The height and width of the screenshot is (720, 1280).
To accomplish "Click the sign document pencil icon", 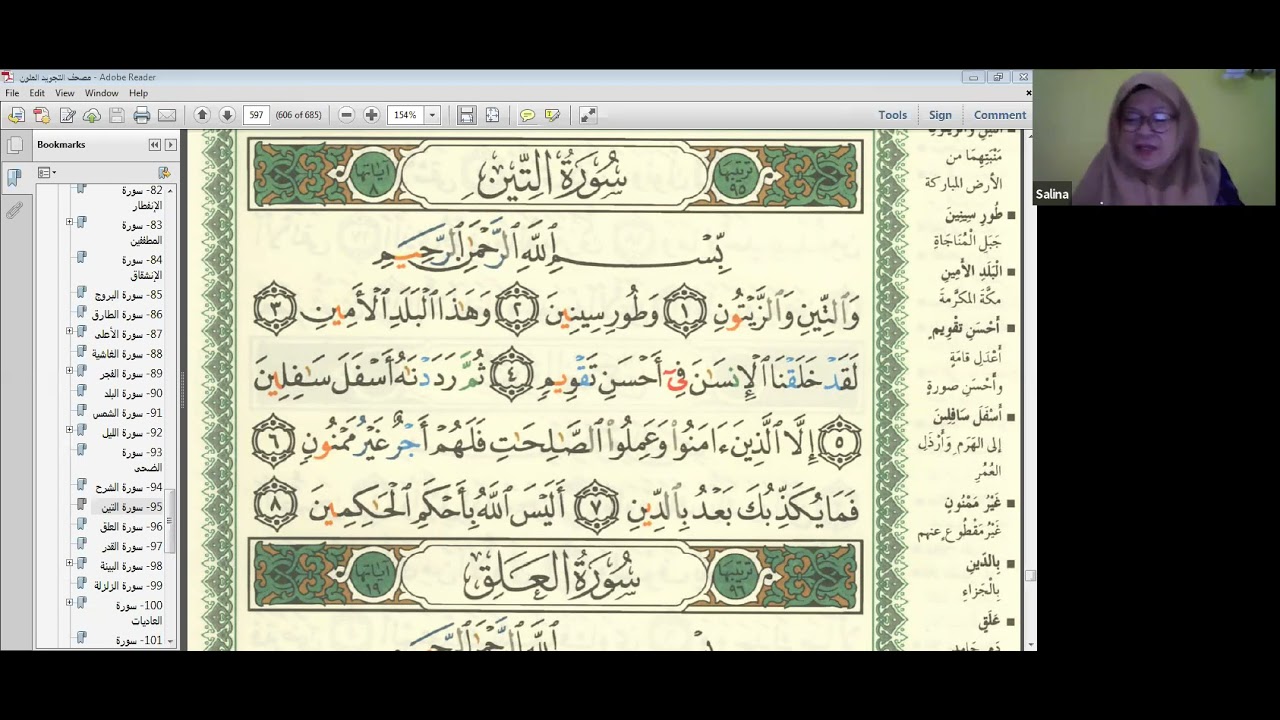I will tap(67, 116).
